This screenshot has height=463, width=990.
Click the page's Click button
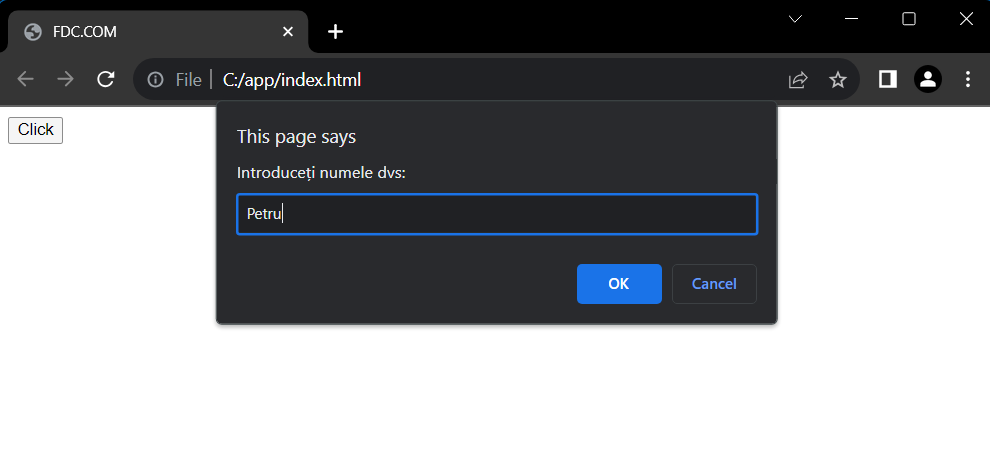pos(35,130)
